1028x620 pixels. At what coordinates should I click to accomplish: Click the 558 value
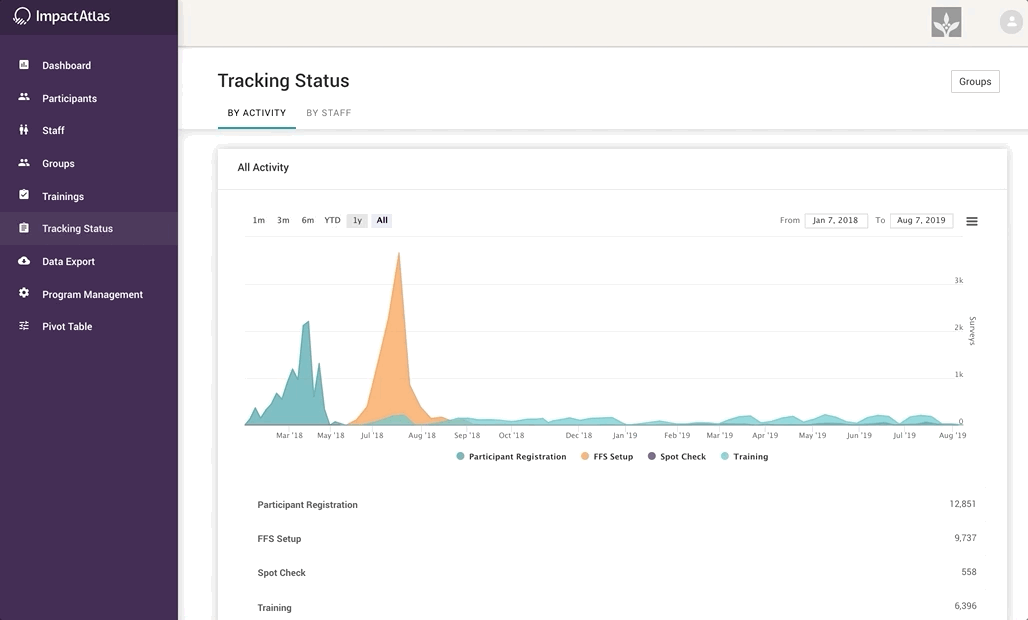[x=968, y=572]
